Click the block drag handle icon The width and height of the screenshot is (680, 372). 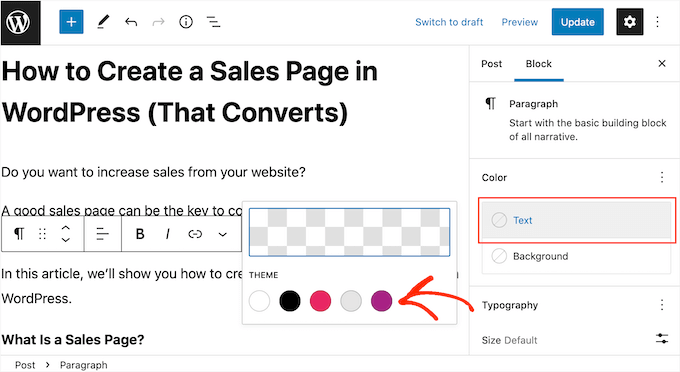42,234
